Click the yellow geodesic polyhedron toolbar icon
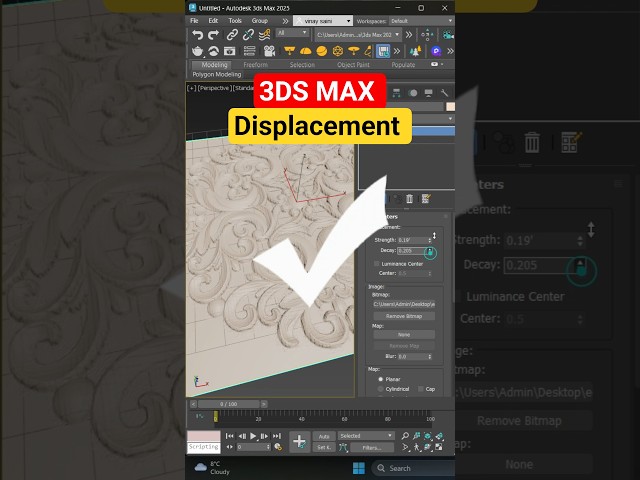Image resolution: width=640 pixels, height=480 pixels. pyautogui.click(x=338, y=51)
